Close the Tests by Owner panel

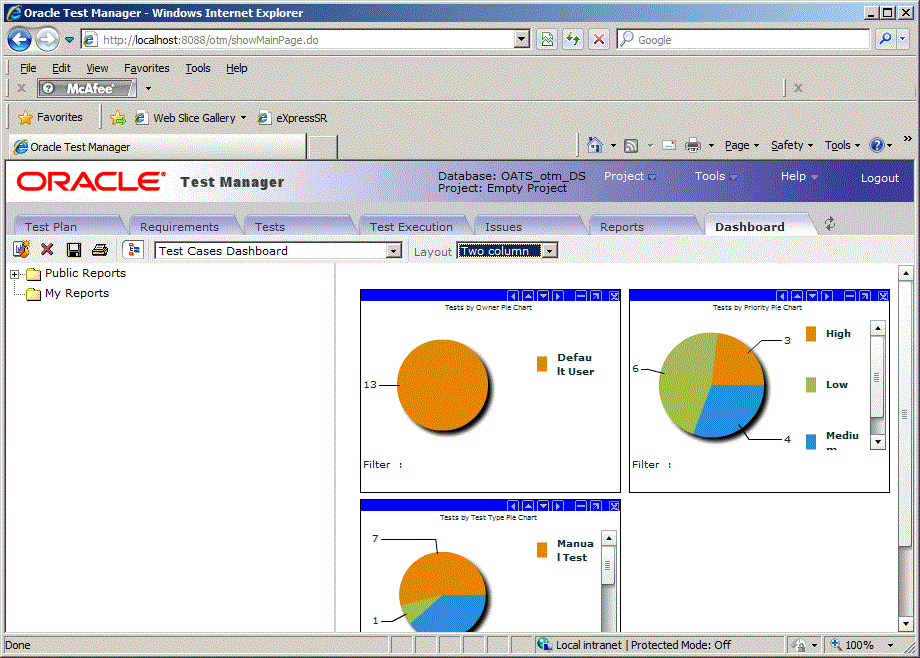pos(614,296)
